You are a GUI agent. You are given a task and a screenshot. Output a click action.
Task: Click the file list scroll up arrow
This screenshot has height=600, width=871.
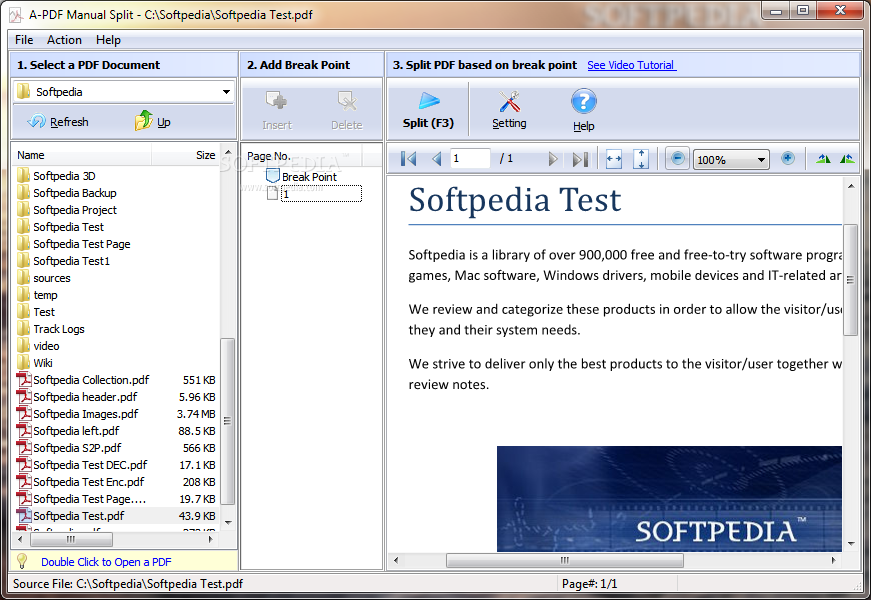(228, 152)
